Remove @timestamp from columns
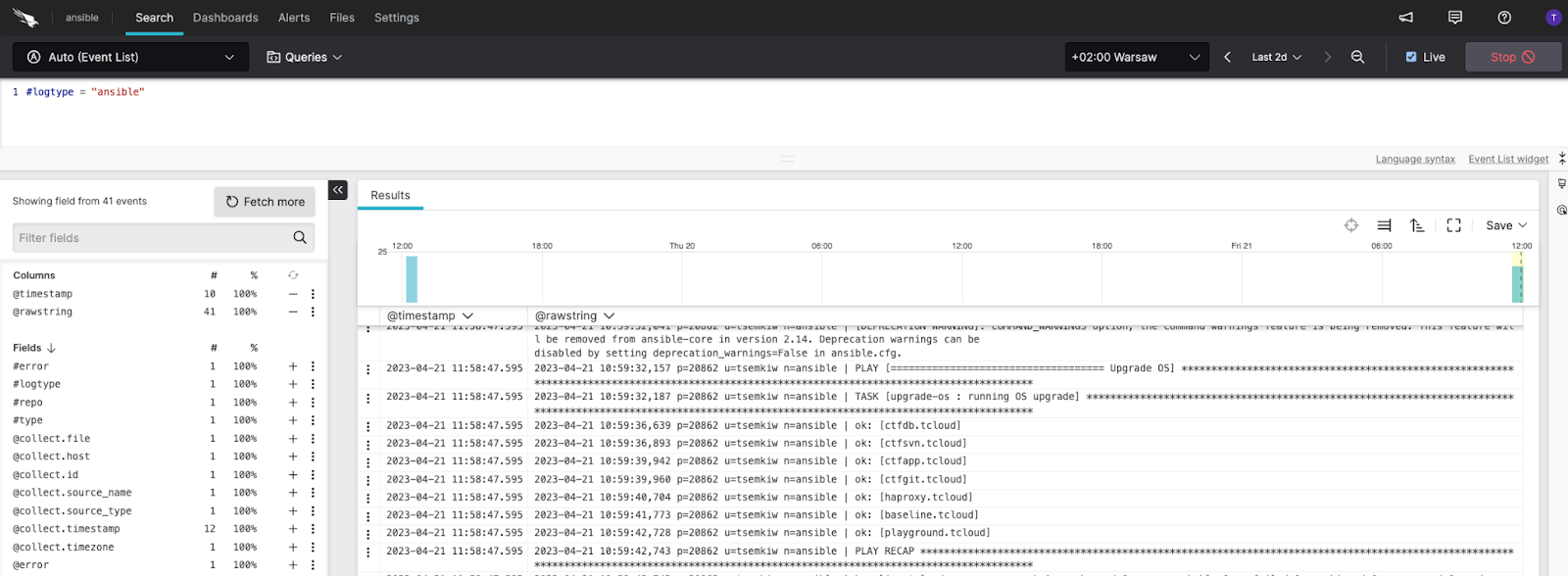This screenshot has width=1568, height=576. (x=292, y=294)
